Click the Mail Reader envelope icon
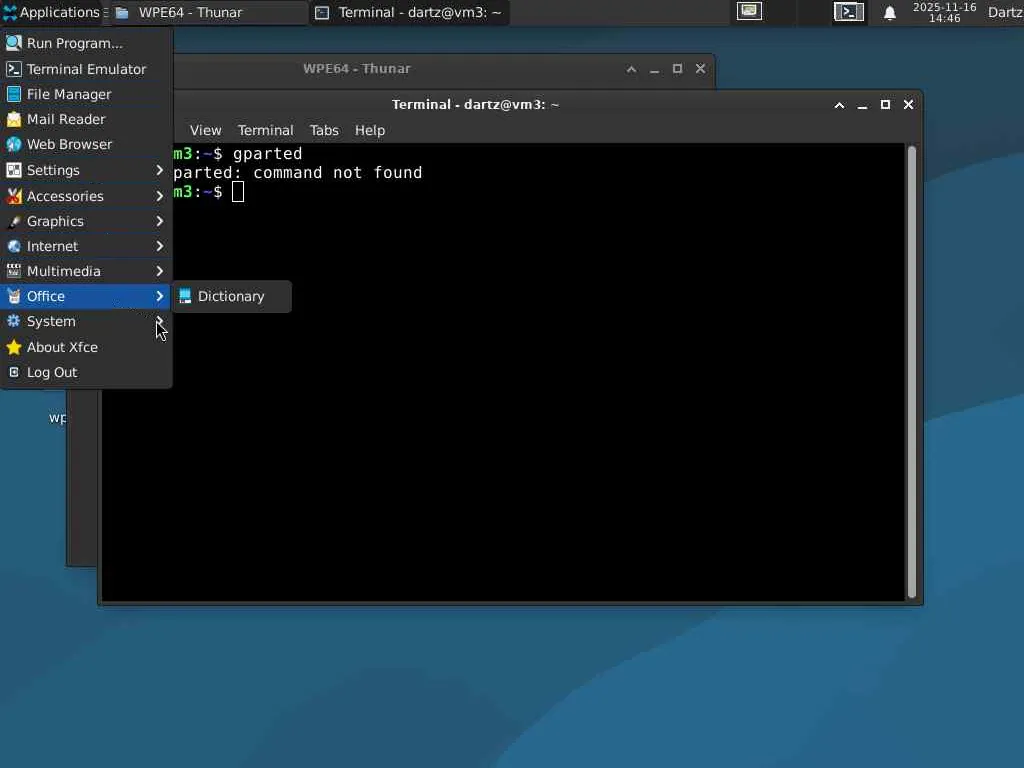Screen dimensions: 1024x768 (x=14, y=119)
